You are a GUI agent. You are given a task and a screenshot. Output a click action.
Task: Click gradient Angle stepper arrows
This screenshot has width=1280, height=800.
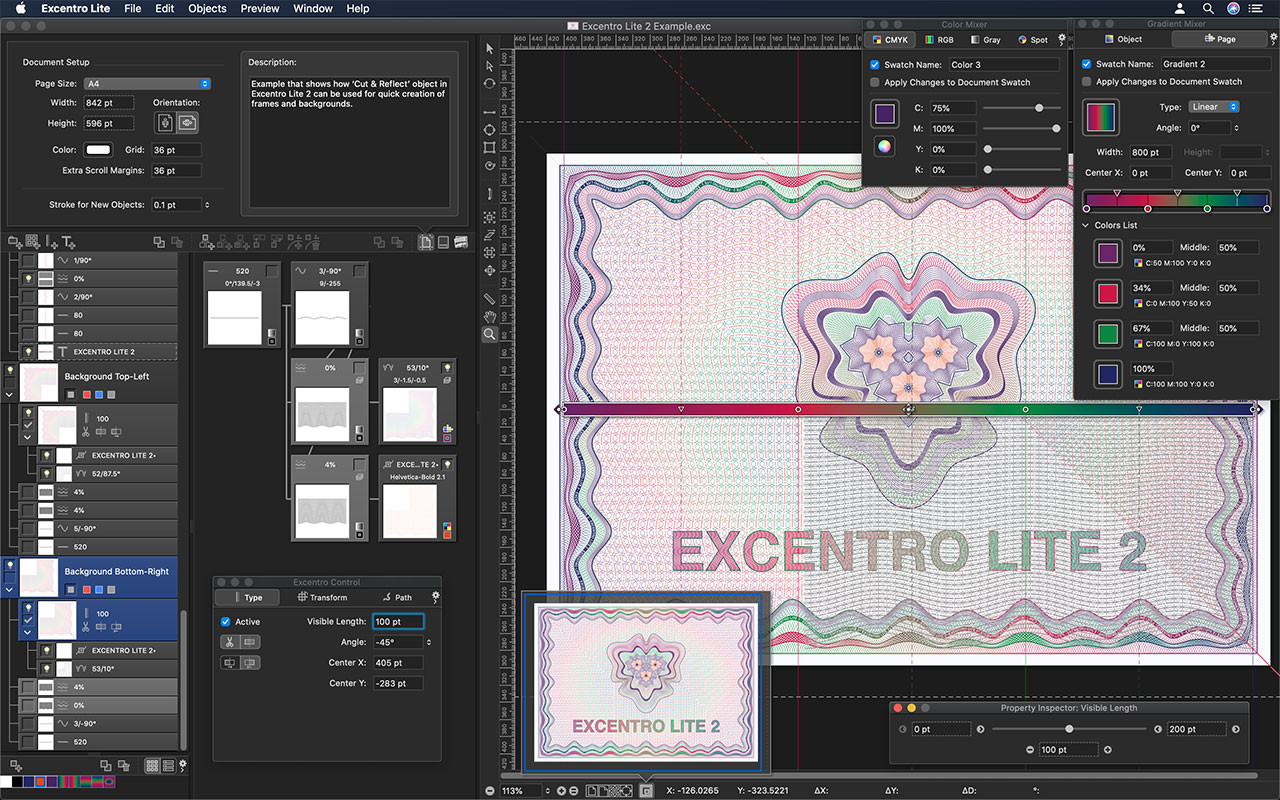1236,128
